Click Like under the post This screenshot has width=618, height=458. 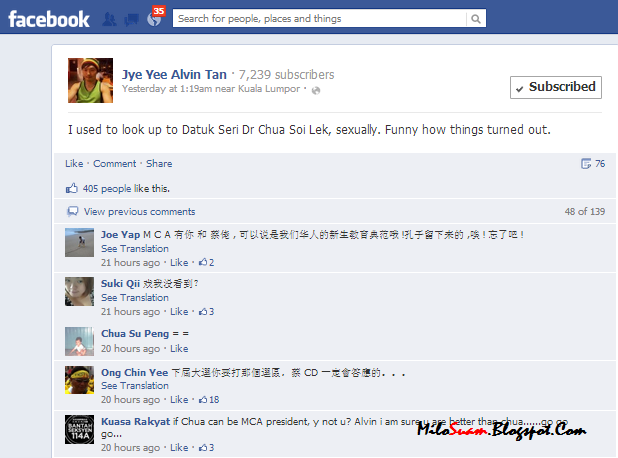74,164
